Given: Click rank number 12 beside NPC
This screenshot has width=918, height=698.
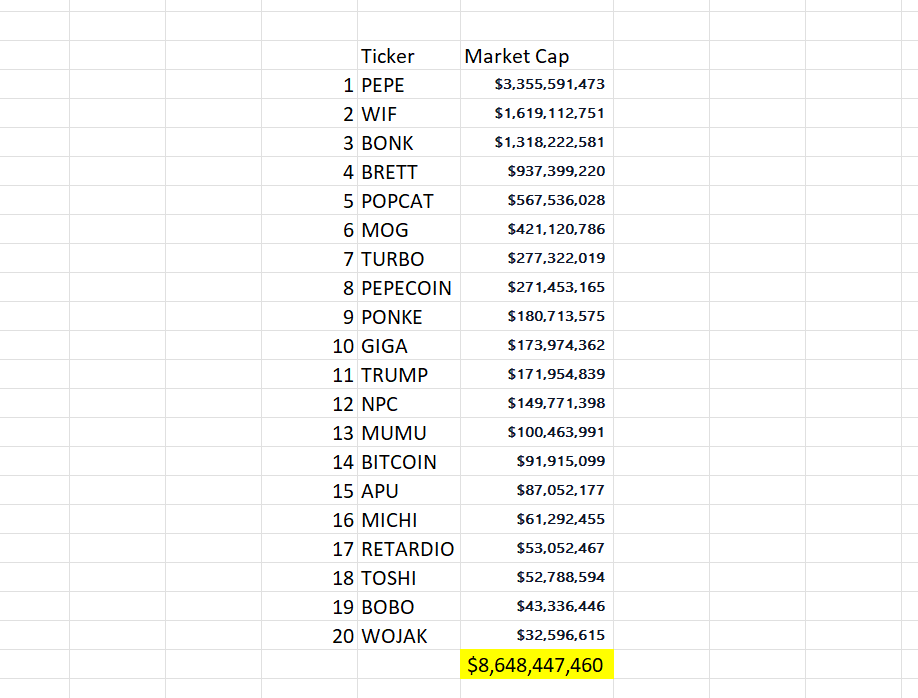Looking at the screenshot, I should (343, 404).
